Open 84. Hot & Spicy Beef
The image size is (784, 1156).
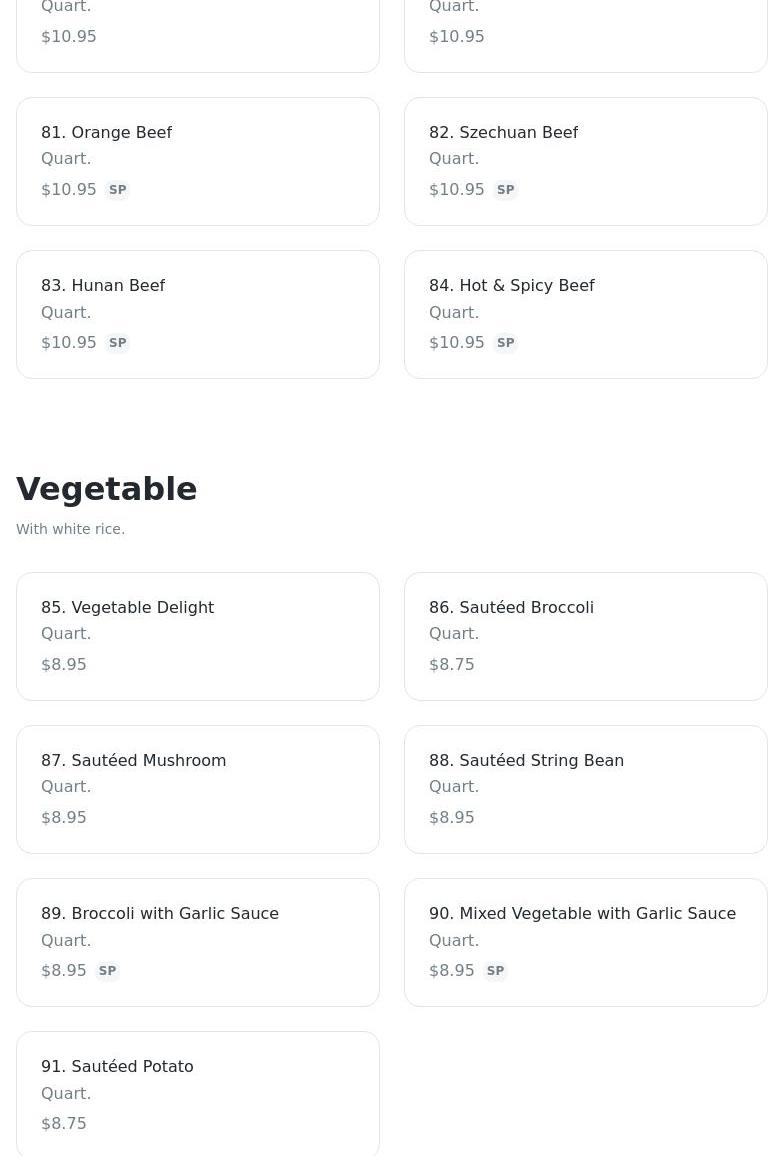pos(511,286)
